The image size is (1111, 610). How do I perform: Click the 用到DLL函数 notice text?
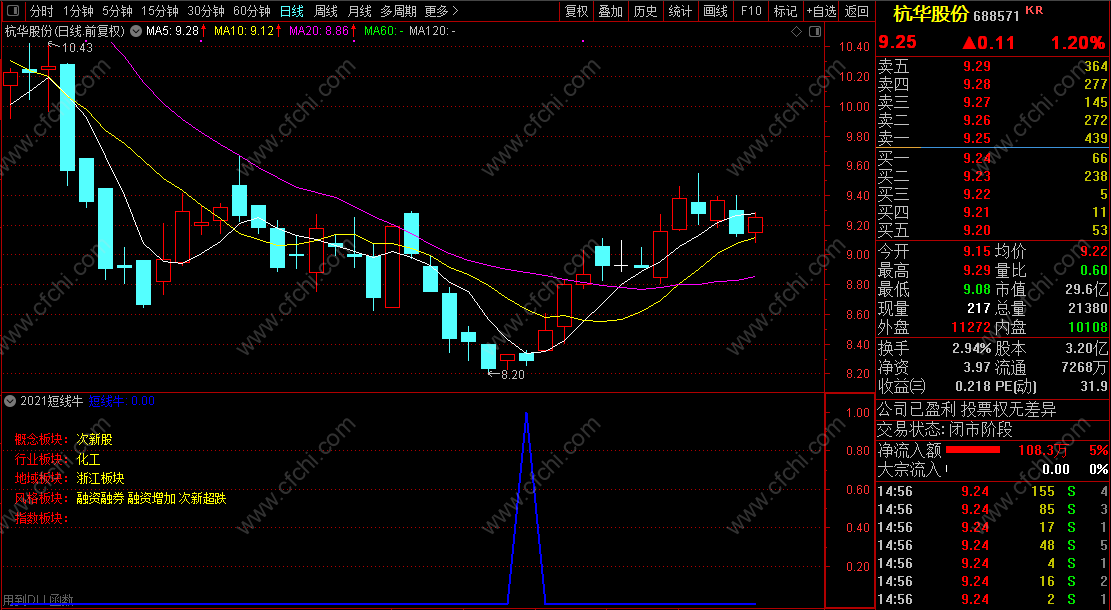(38, 600)
